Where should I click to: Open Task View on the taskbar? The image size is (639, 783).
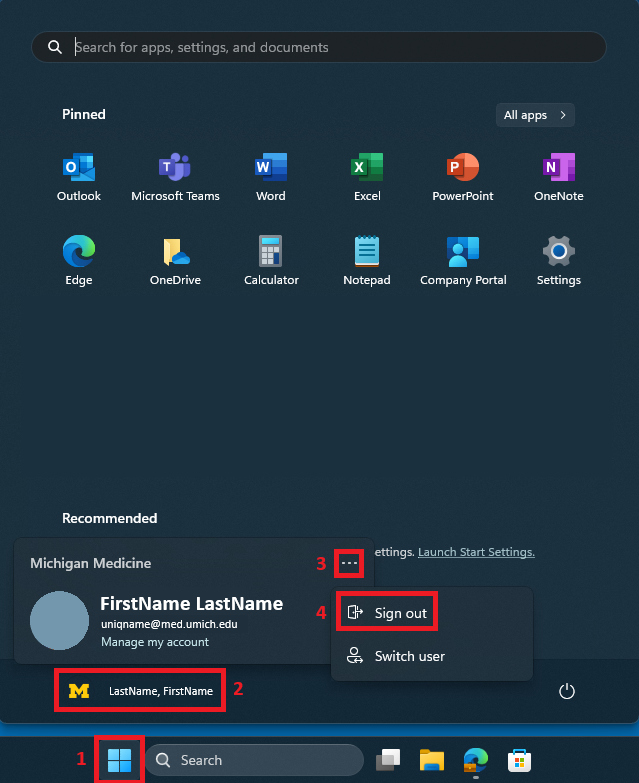(388, 760)
